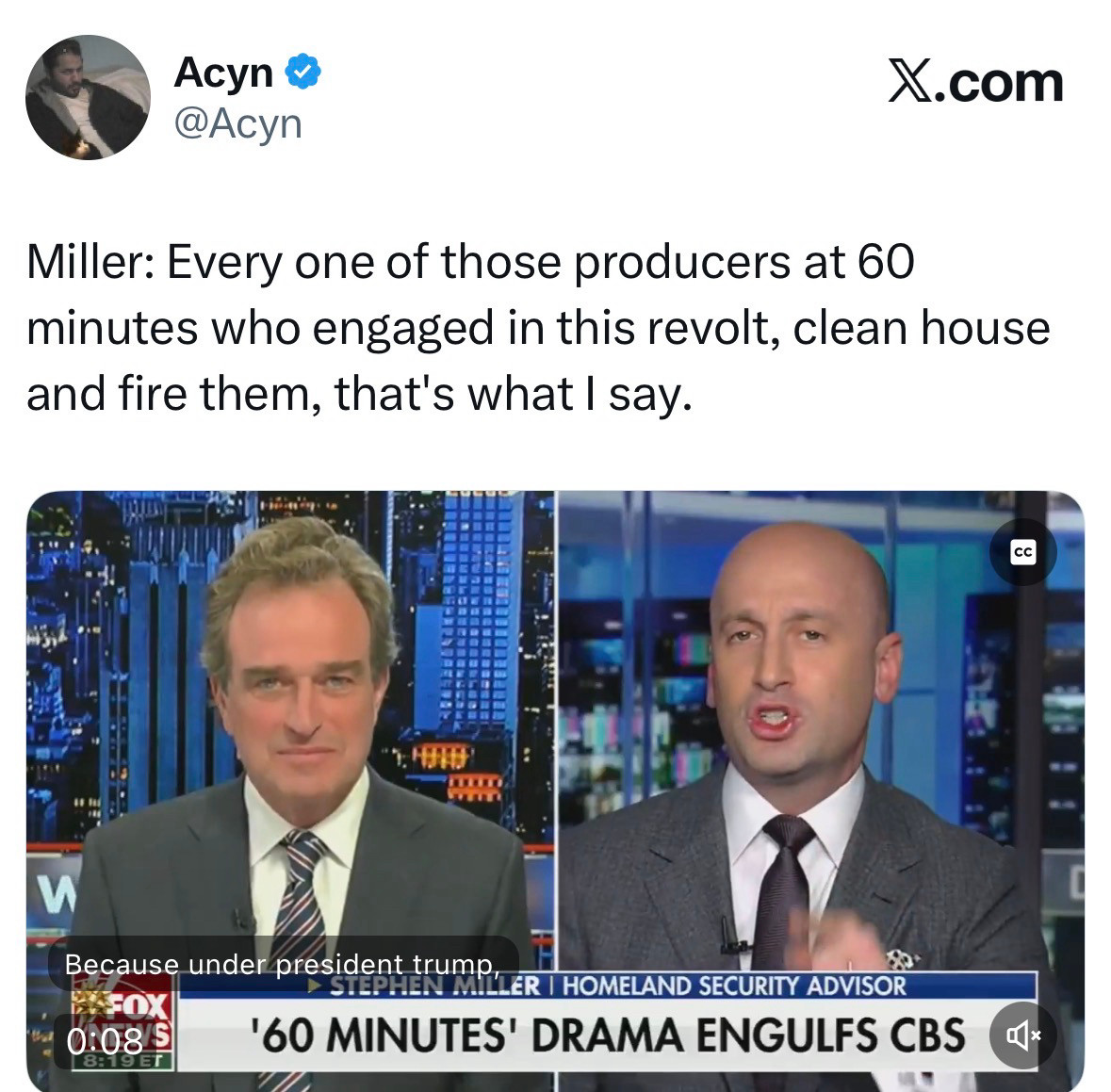This screenshot has height=1092, width=1111.
Task: Open the @Acyn handle link
Action: coord(238,124)
